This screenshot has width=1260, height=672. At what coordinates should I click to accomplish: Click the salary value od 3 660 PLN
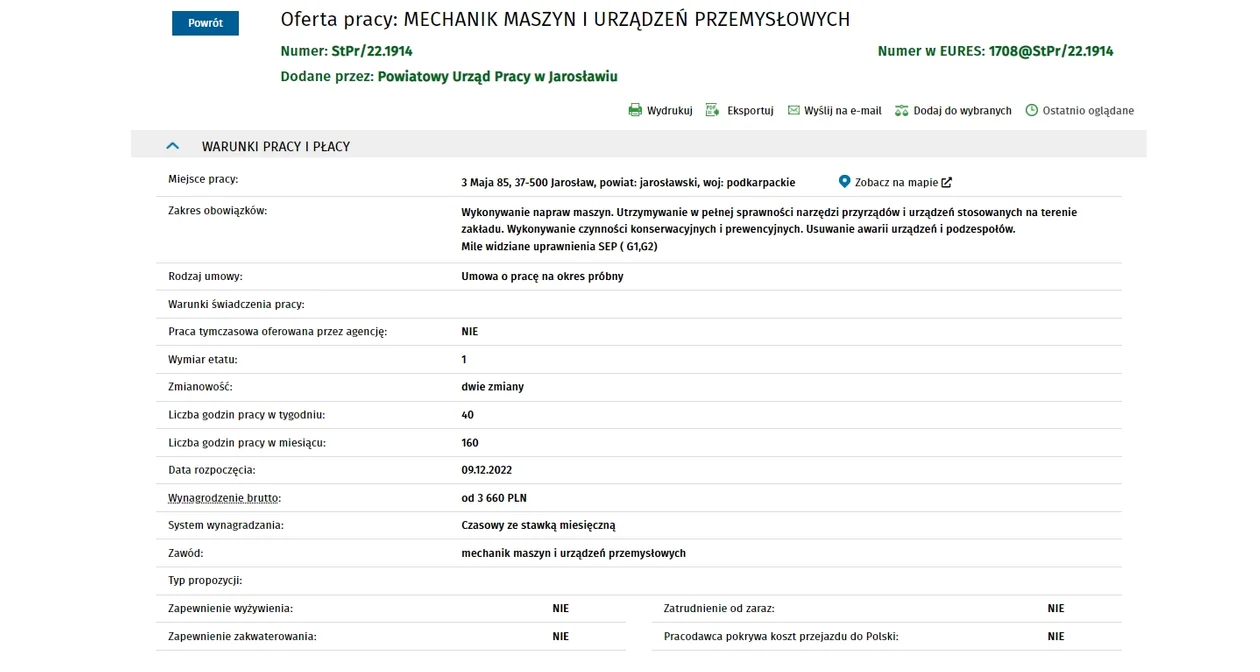(494, 498)
